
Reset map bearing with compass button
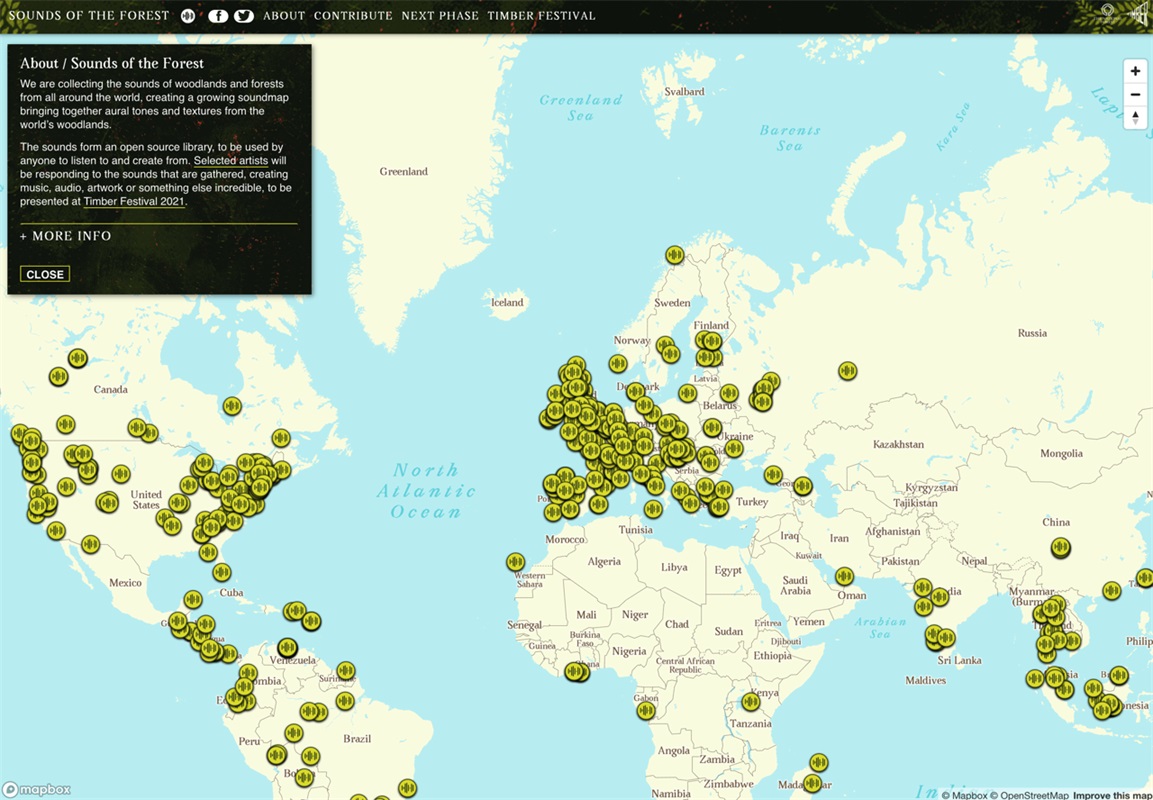point(1135,118)
